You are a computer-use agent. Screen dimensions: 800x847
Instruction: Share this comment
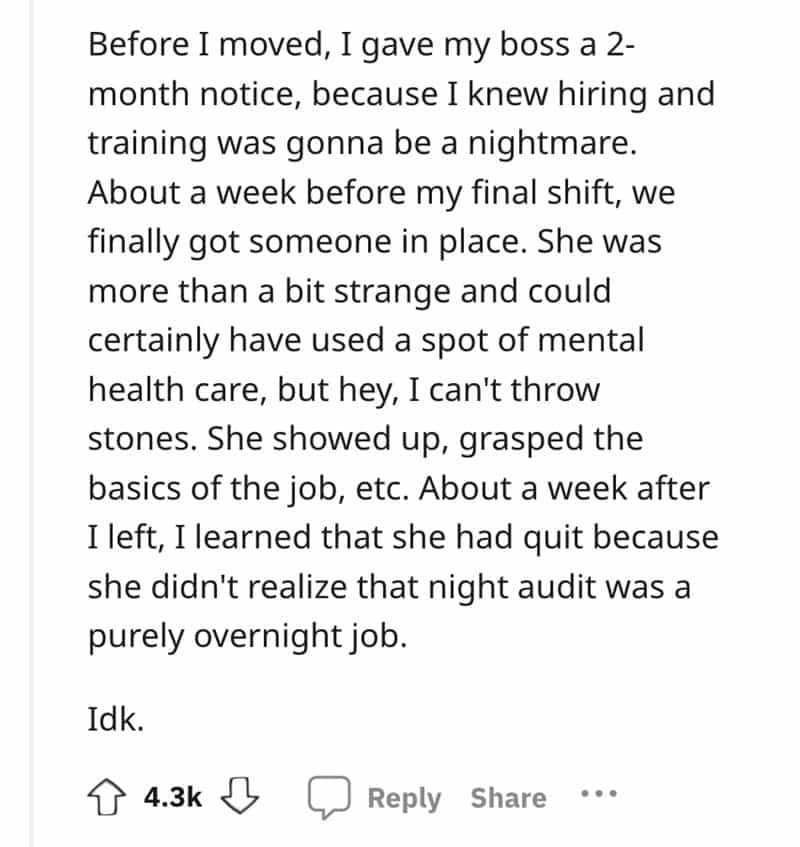[x=508, y=798]
